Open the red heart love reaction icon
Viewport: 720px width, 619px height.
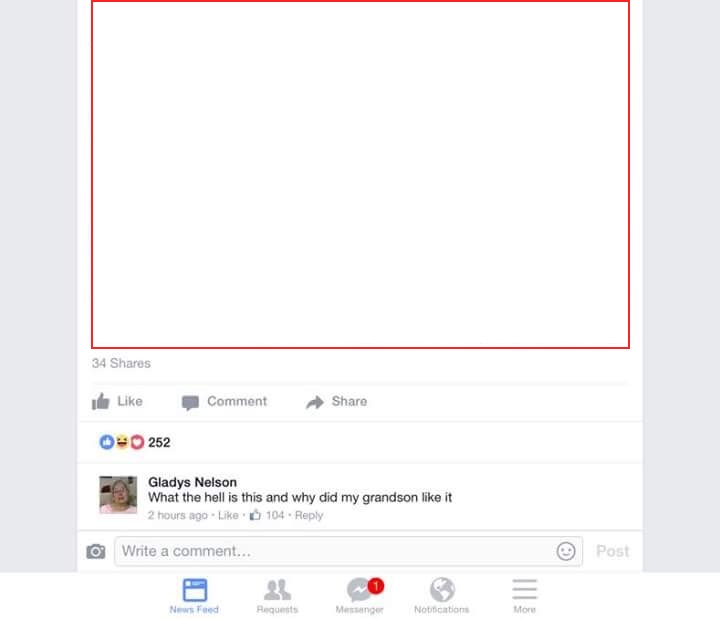(x=137, y=442)
